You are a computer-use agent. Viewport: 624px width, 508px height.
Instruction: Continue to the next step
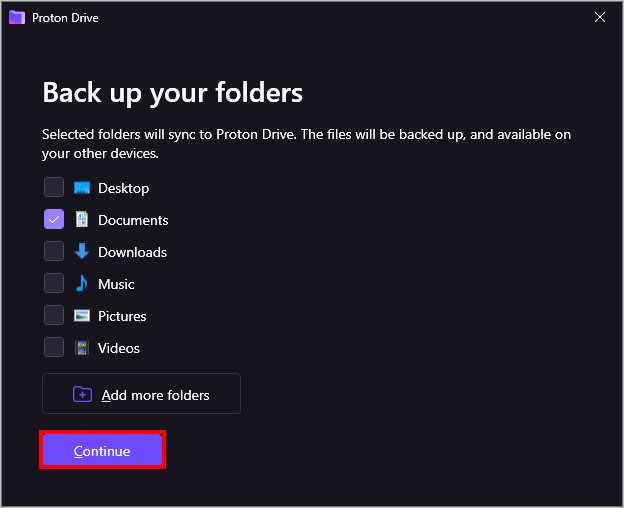coord(102,450)
